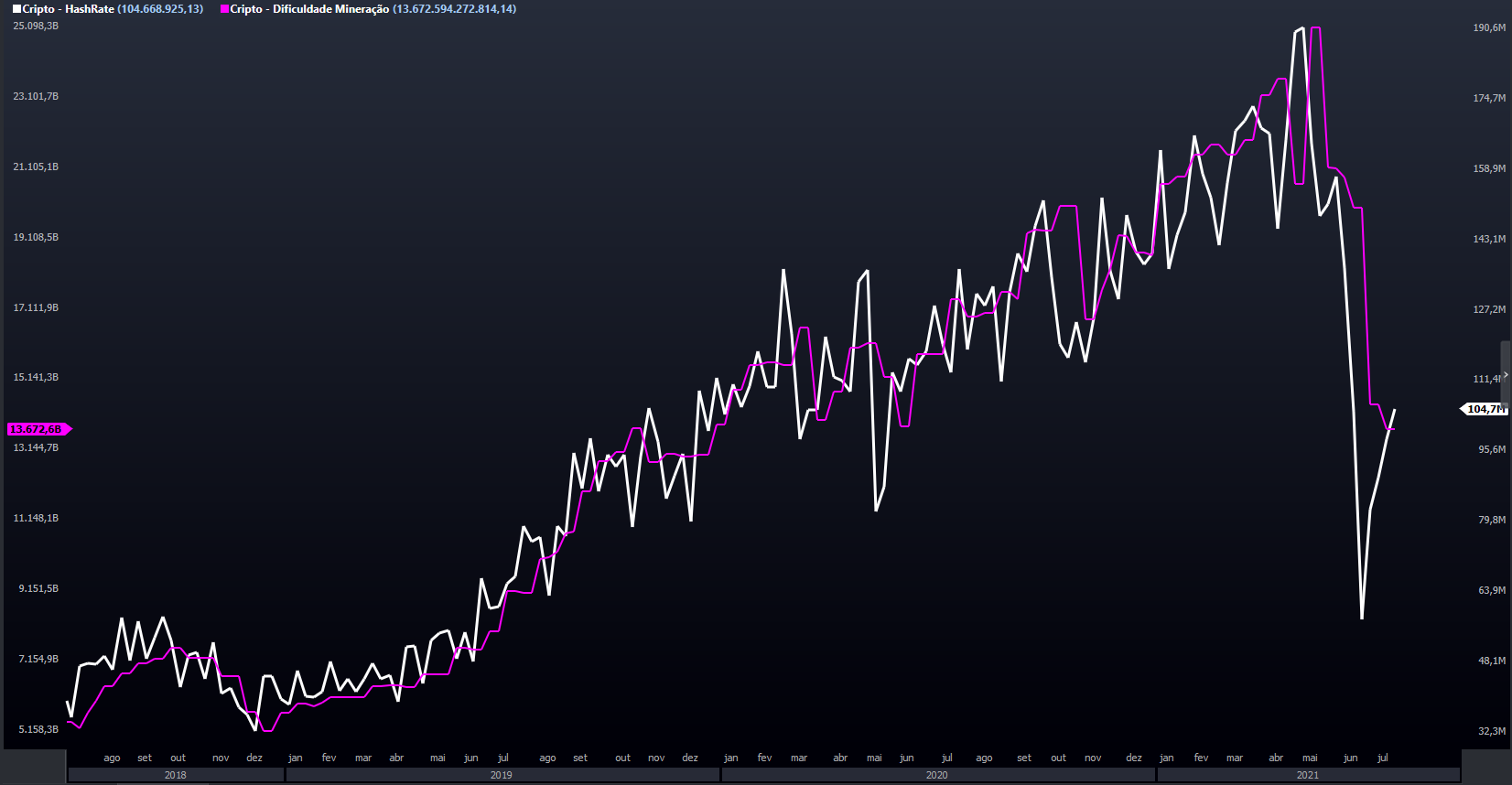Click left axis label 7.154,9B

click(x=38, y=659)
